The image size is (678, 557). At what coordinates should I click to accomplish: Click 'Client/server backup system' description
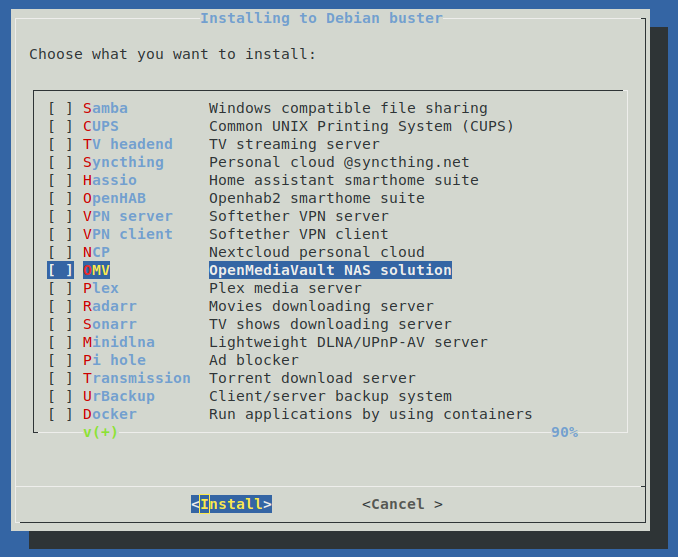point(330,397)
